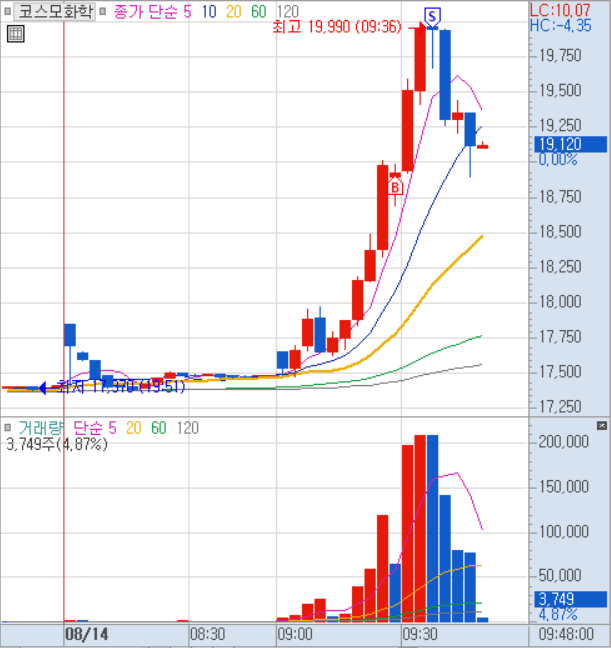
Task: Open the 종가 단순 moving average settings
Action: click(x=152, y=11)
